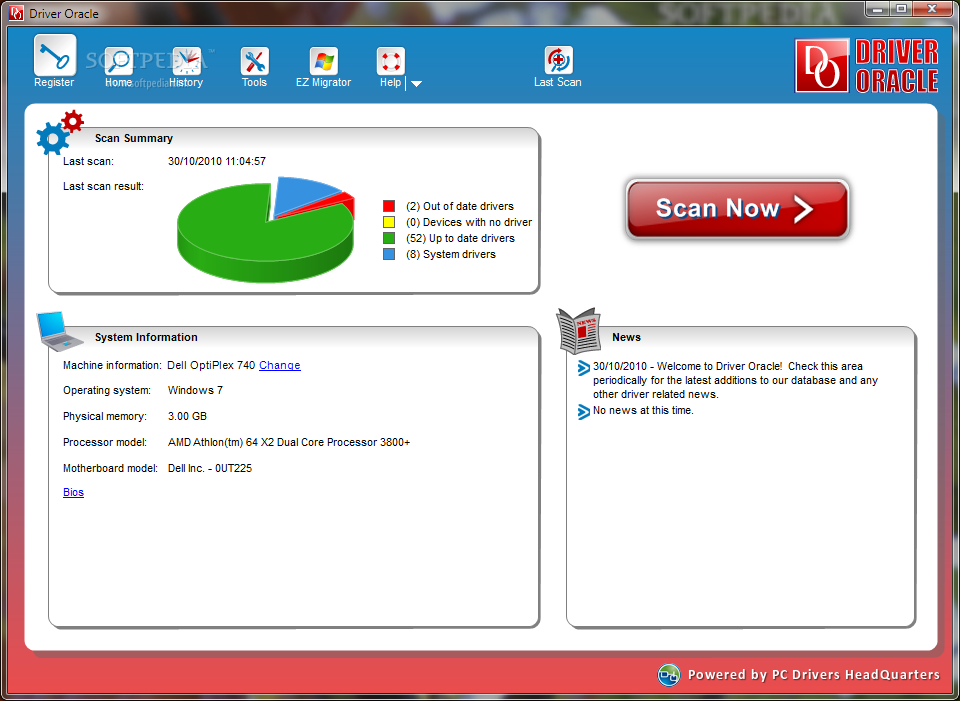Click the AMD Athlon processor model value
The height and width of the screenshot is (701, 960).
coord(289,442)
